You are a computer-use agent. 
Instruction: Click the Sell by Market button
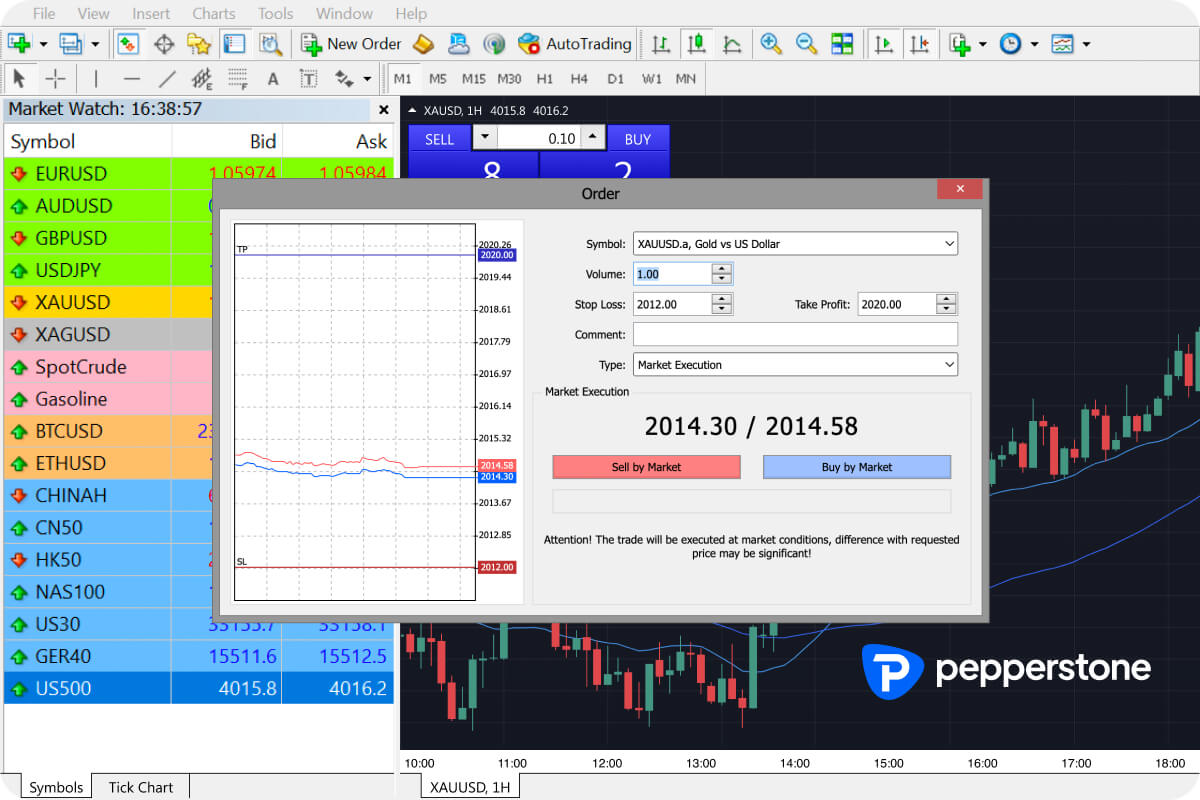pos(647,467)
